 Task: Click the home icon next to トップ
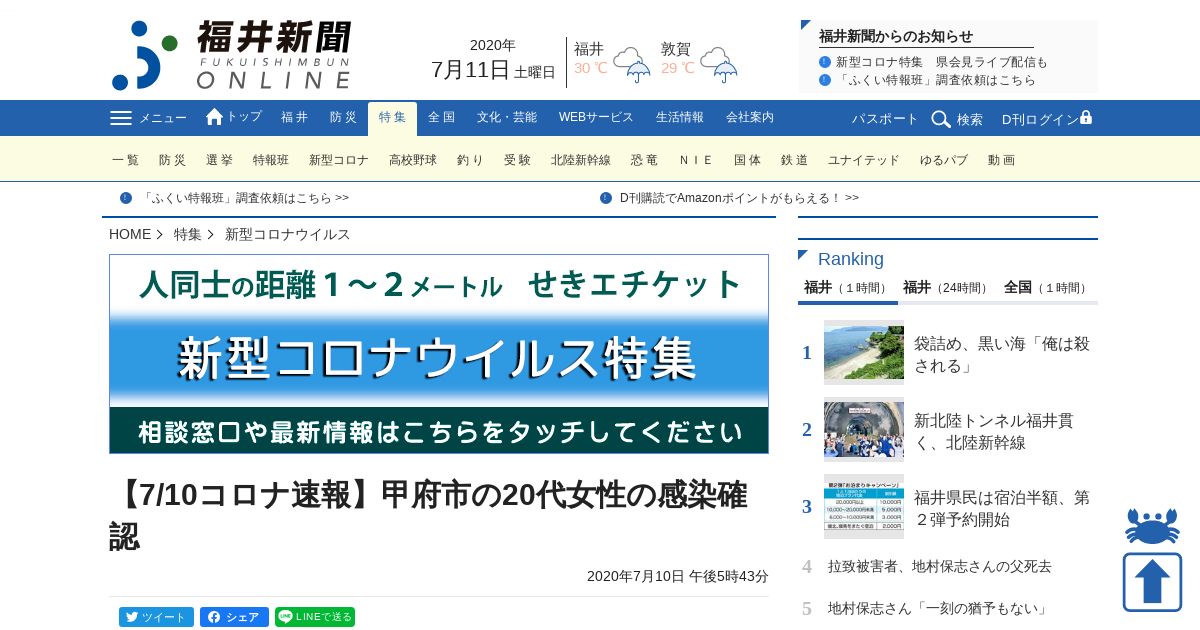click(x=214, y=117)
